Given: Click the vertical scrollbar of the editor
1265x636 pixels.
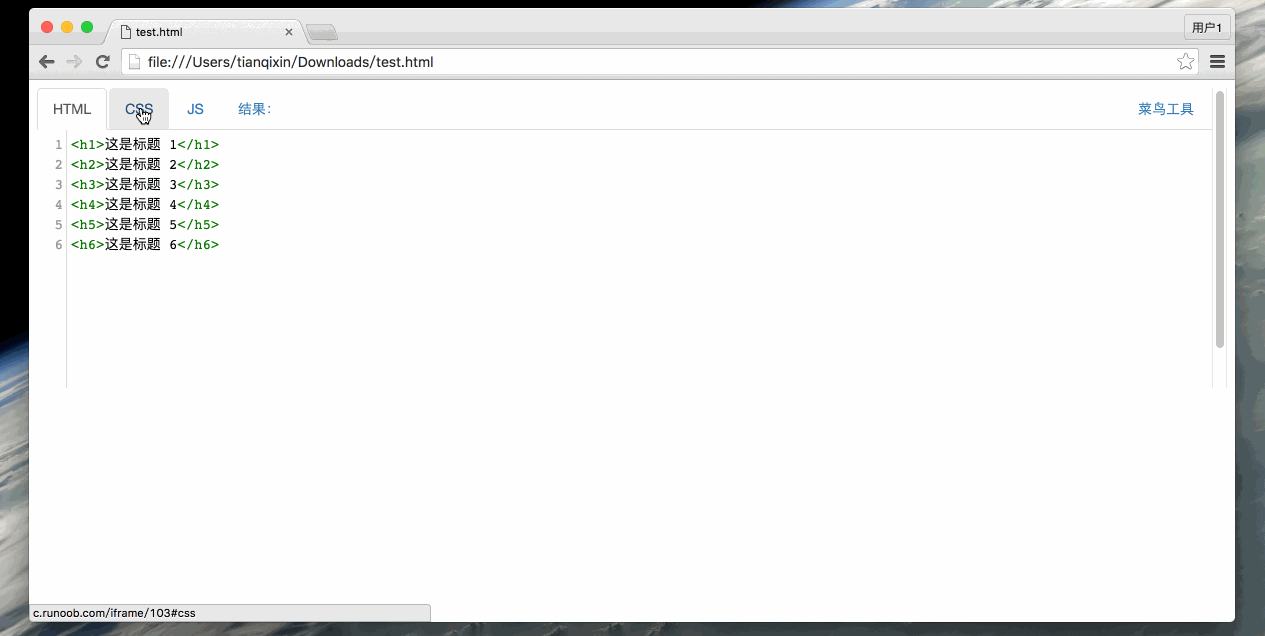Looking at the screenshot, I should (1219, 220).
